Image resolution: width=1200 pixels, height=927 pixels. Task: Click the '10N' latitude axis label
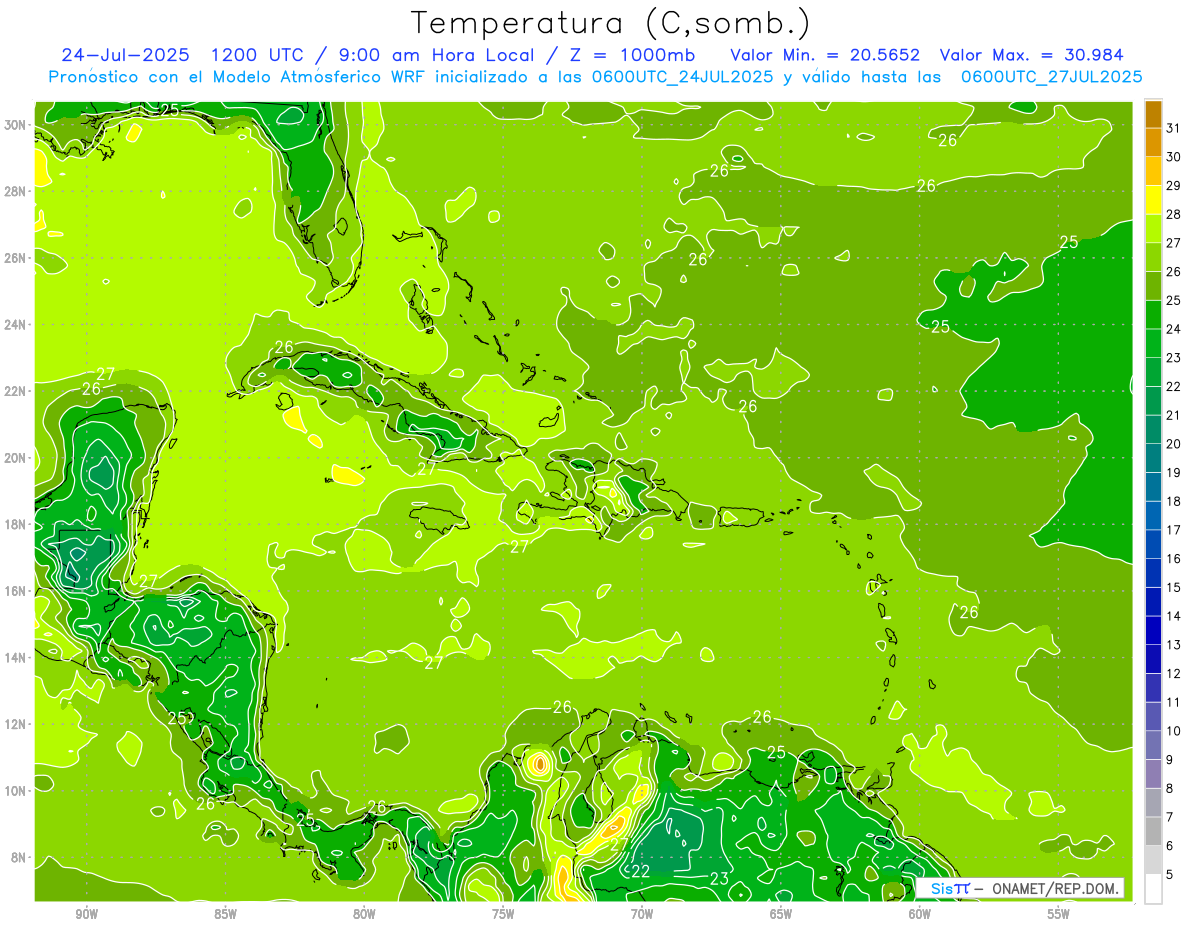click(x=16, y=790)
